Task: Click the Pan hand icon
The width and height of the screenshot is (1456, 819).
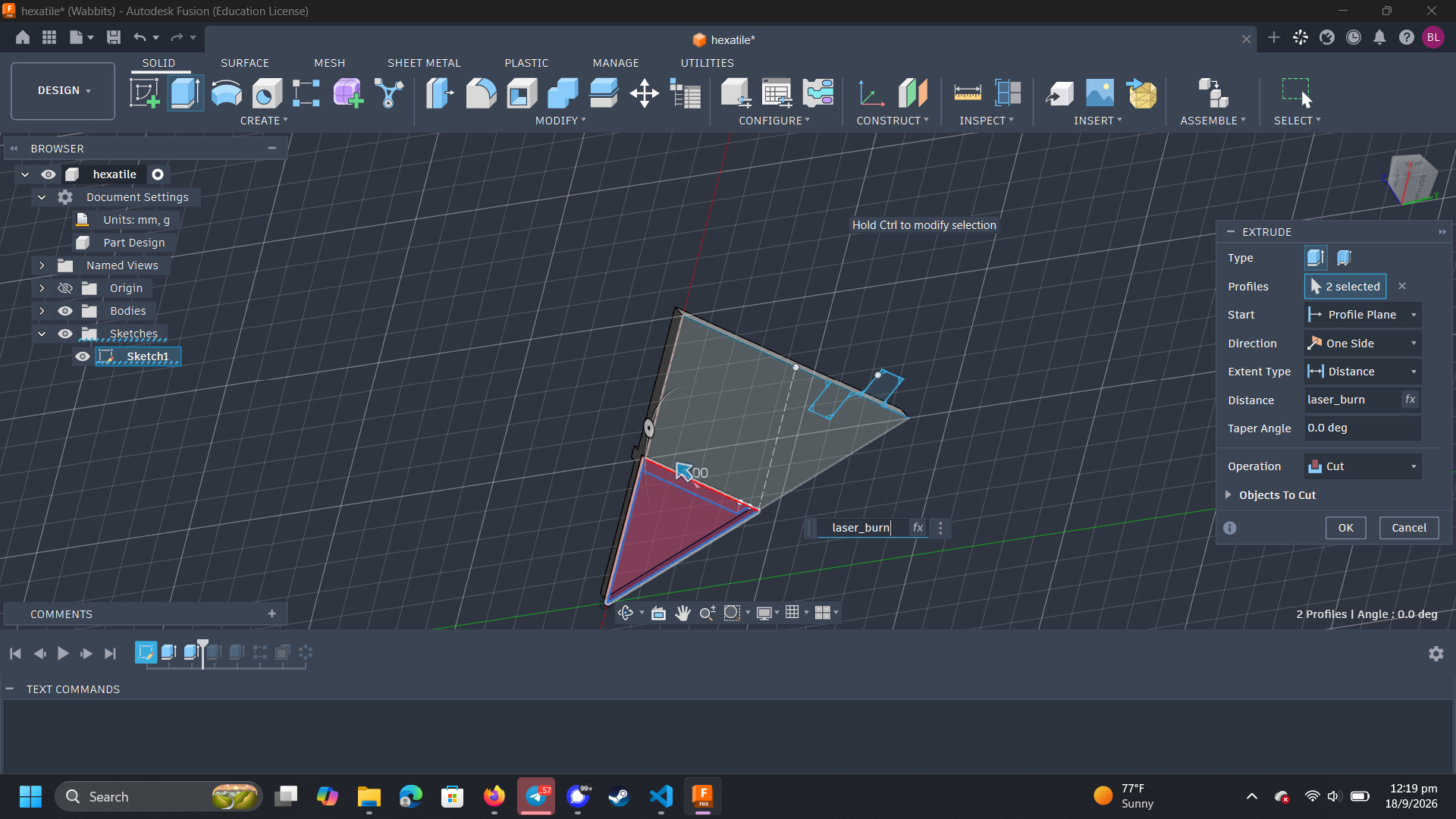Action: pyautogui.click(x=682, y=613)
